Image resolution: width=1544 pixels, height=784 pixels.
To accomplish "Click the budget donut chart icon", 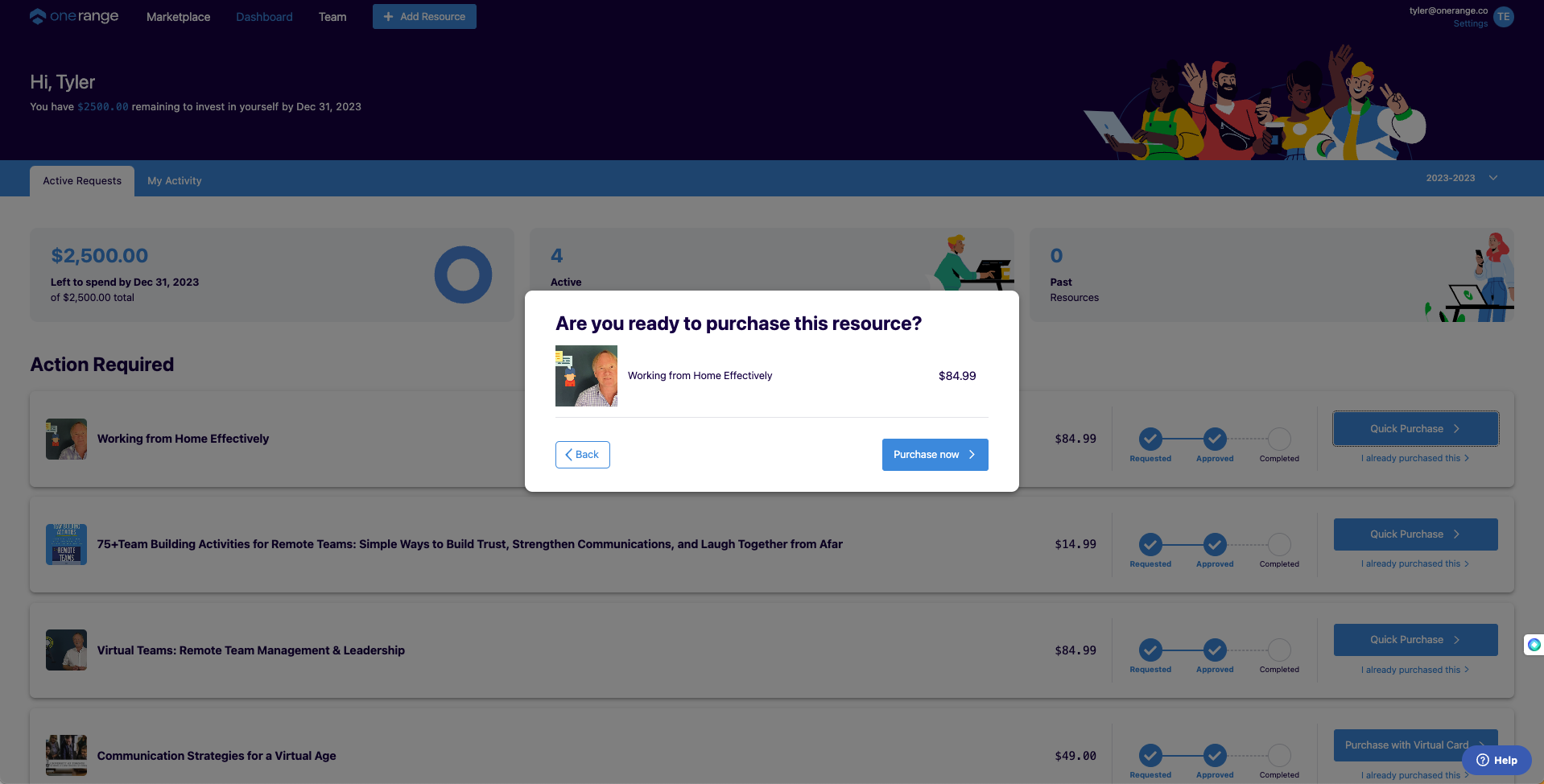I will (x=463, y=274).
